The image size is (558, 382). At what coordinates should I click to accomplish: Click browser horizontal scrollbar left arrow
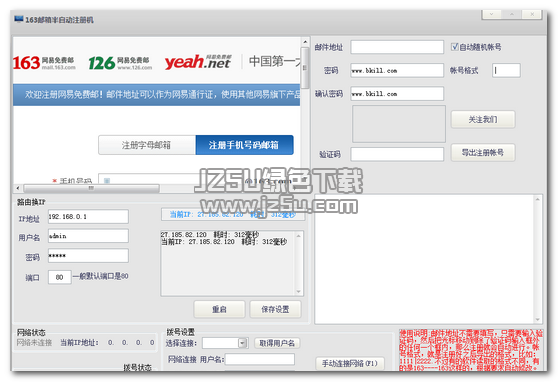point(18,188)
